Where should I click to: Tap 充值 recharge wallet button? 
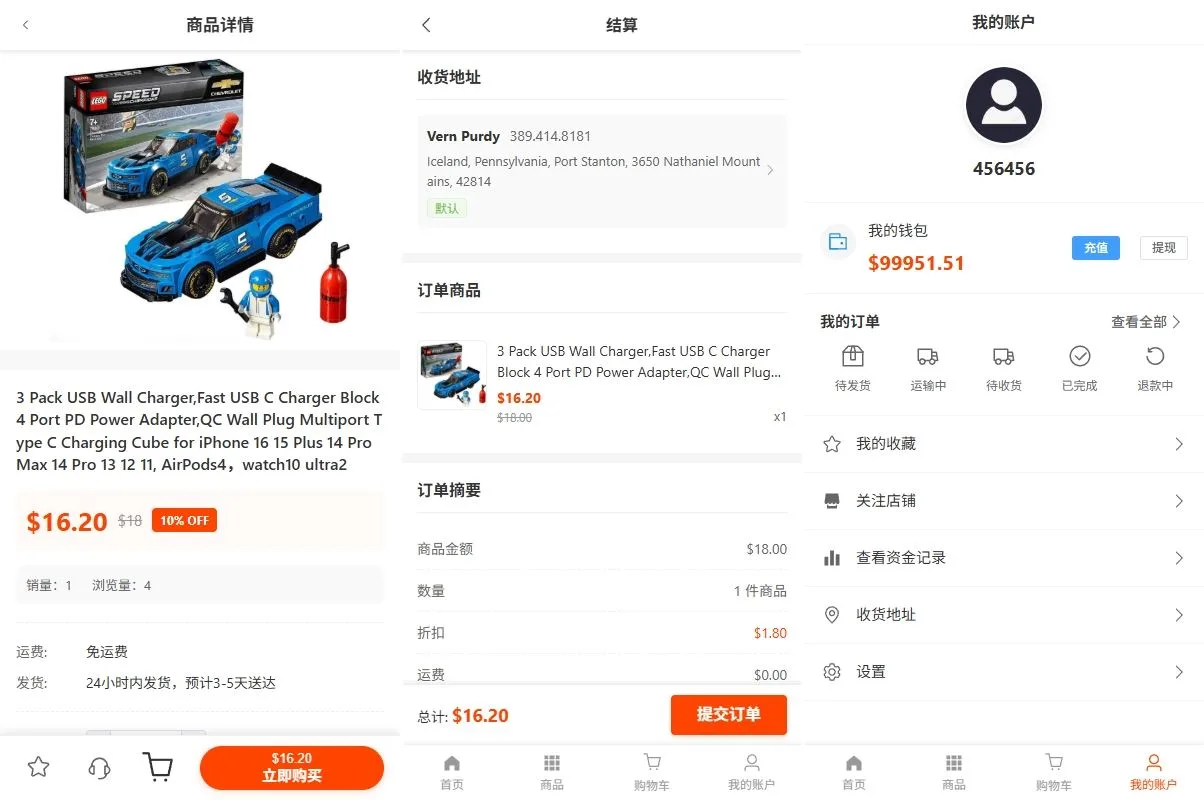(x=1096, y=248)
